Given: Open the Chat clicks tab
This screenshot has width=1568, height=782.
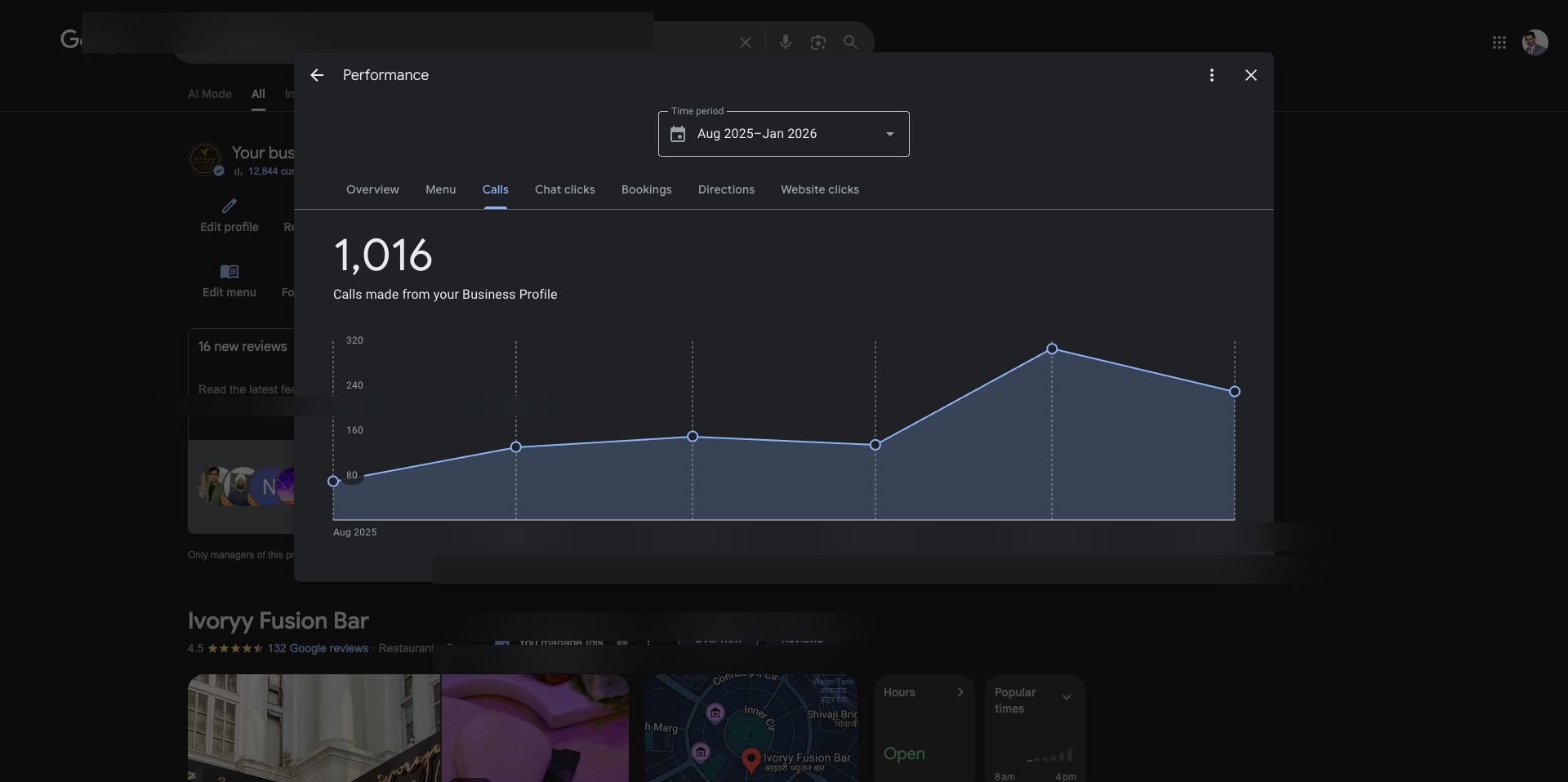Looking at the screenshot, I should pos(565,189).
